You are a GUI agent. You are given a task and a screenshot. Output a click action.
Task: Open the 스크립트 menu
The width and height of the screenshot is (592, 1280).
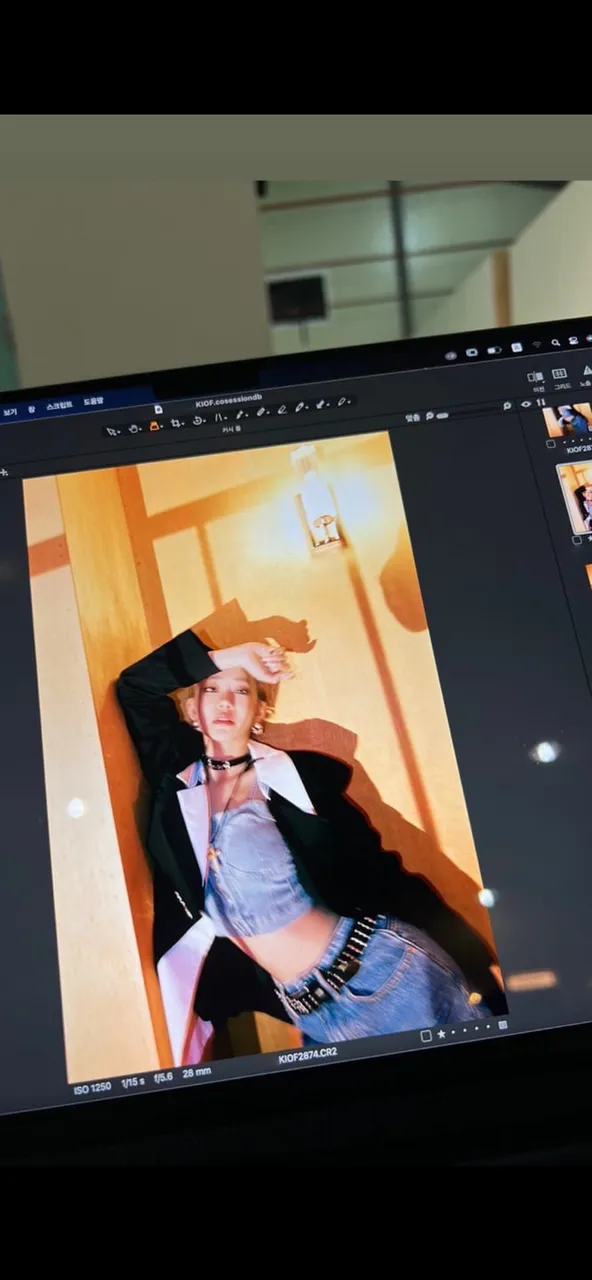tap(59, 406)
